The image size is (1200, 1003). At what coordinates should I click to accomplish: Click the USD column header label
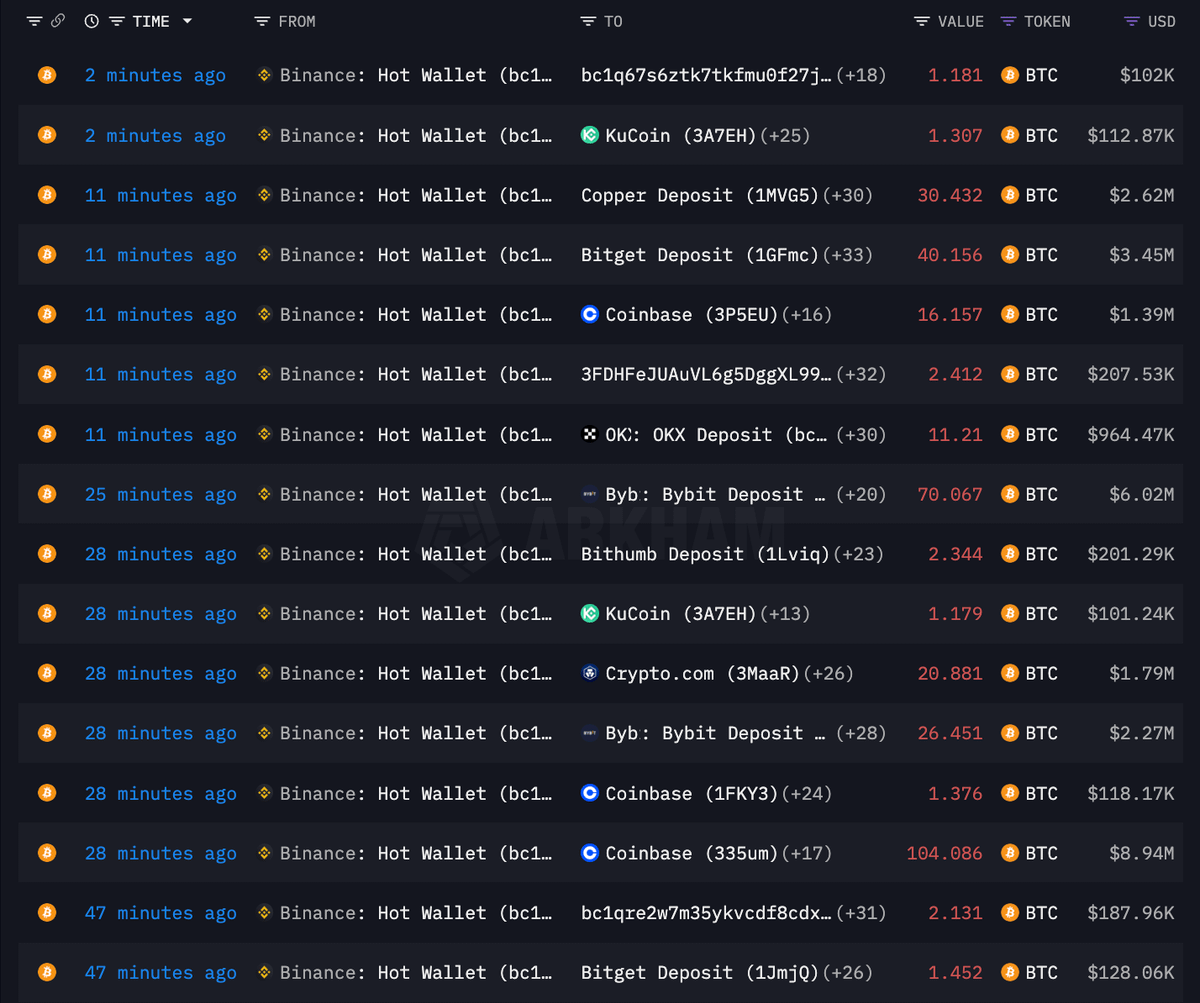1161,21
